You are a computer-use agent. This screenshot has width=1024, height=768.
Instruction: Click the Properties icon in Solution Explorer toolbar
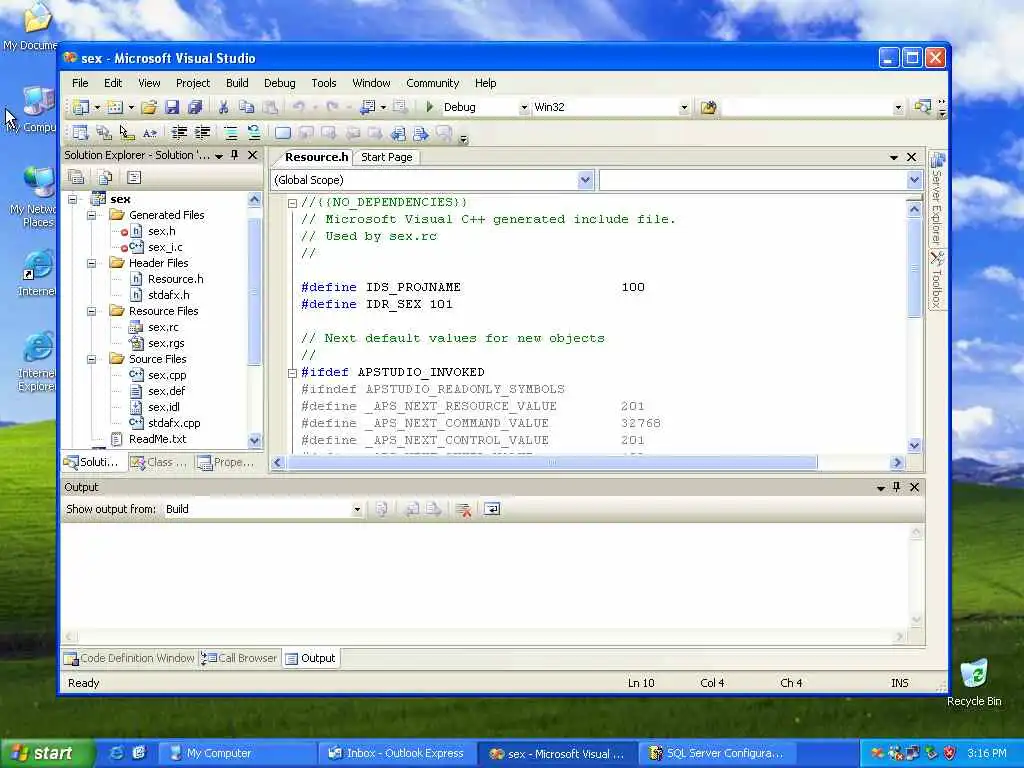click(76, 177)
